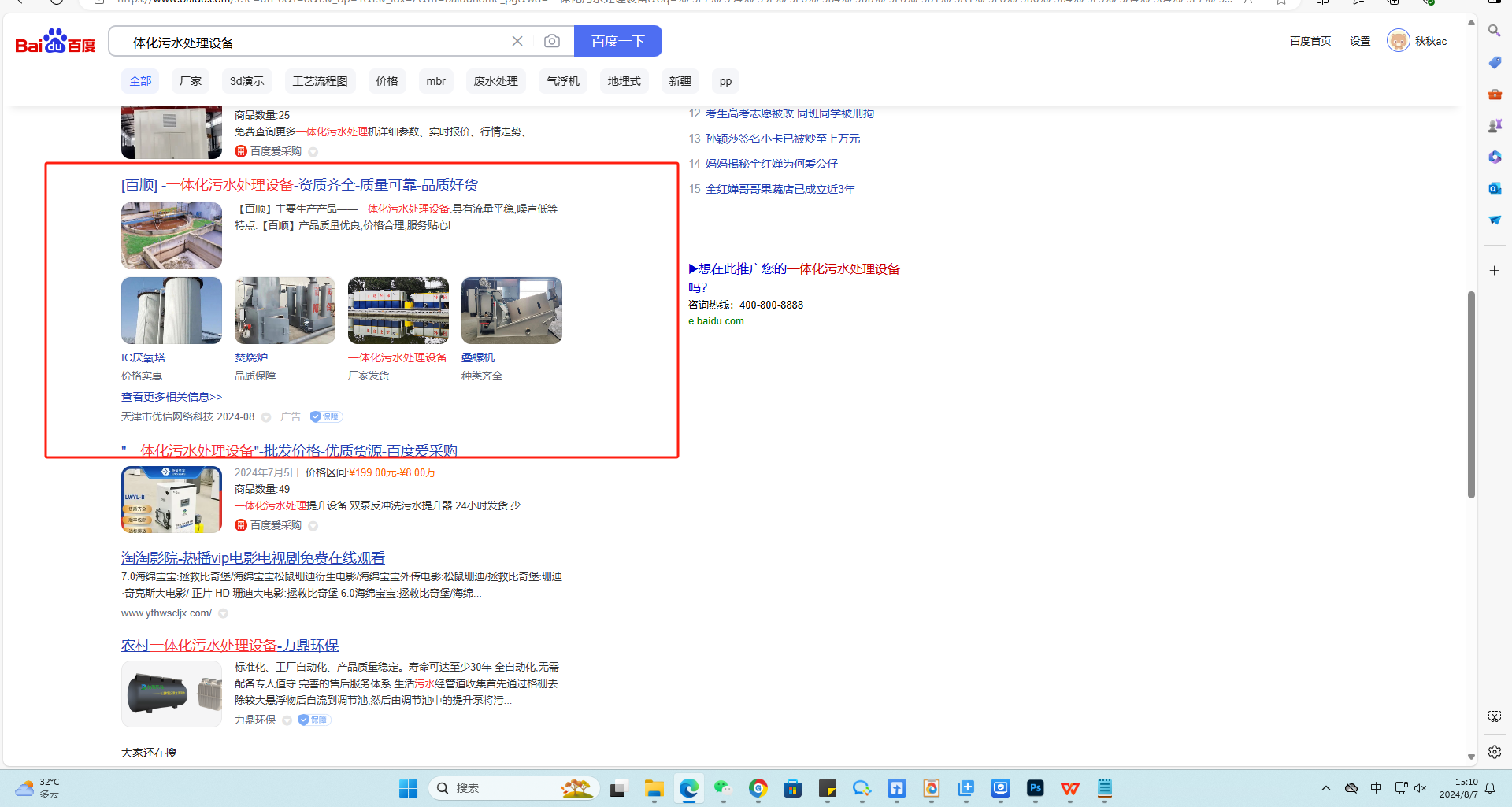Open Outlook icon in Edge sidebar
Image resolution: width=1512 pixels, height=807 pixels.
click(1494, 188)
